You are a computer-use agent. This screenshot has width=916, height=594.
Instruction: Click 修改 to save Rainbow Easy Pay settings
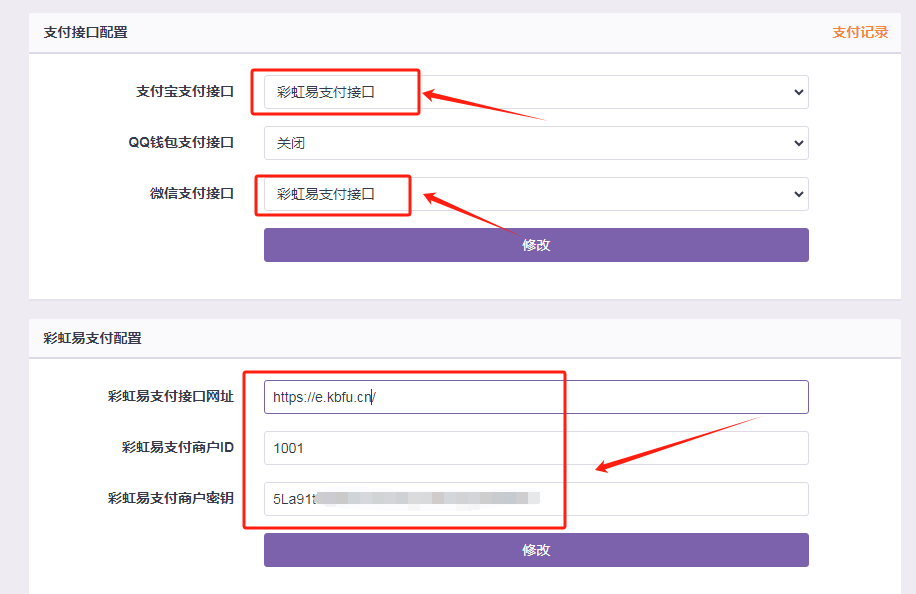536,549
